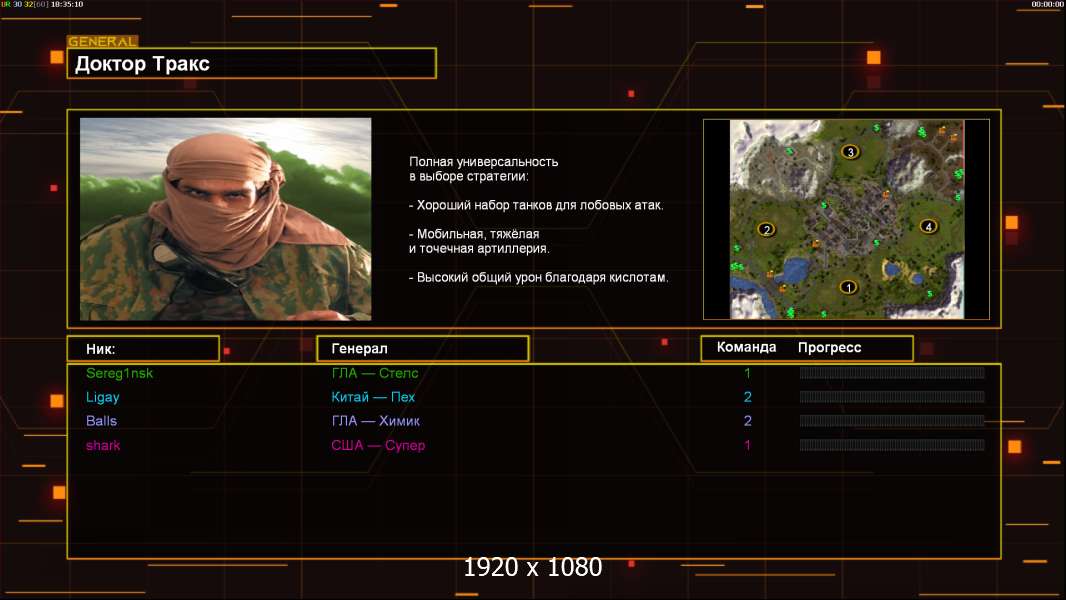This screenshot has width=1066, height=600.
Task: Click the blue lake on the minimap
Action: [x=793, y=270]
